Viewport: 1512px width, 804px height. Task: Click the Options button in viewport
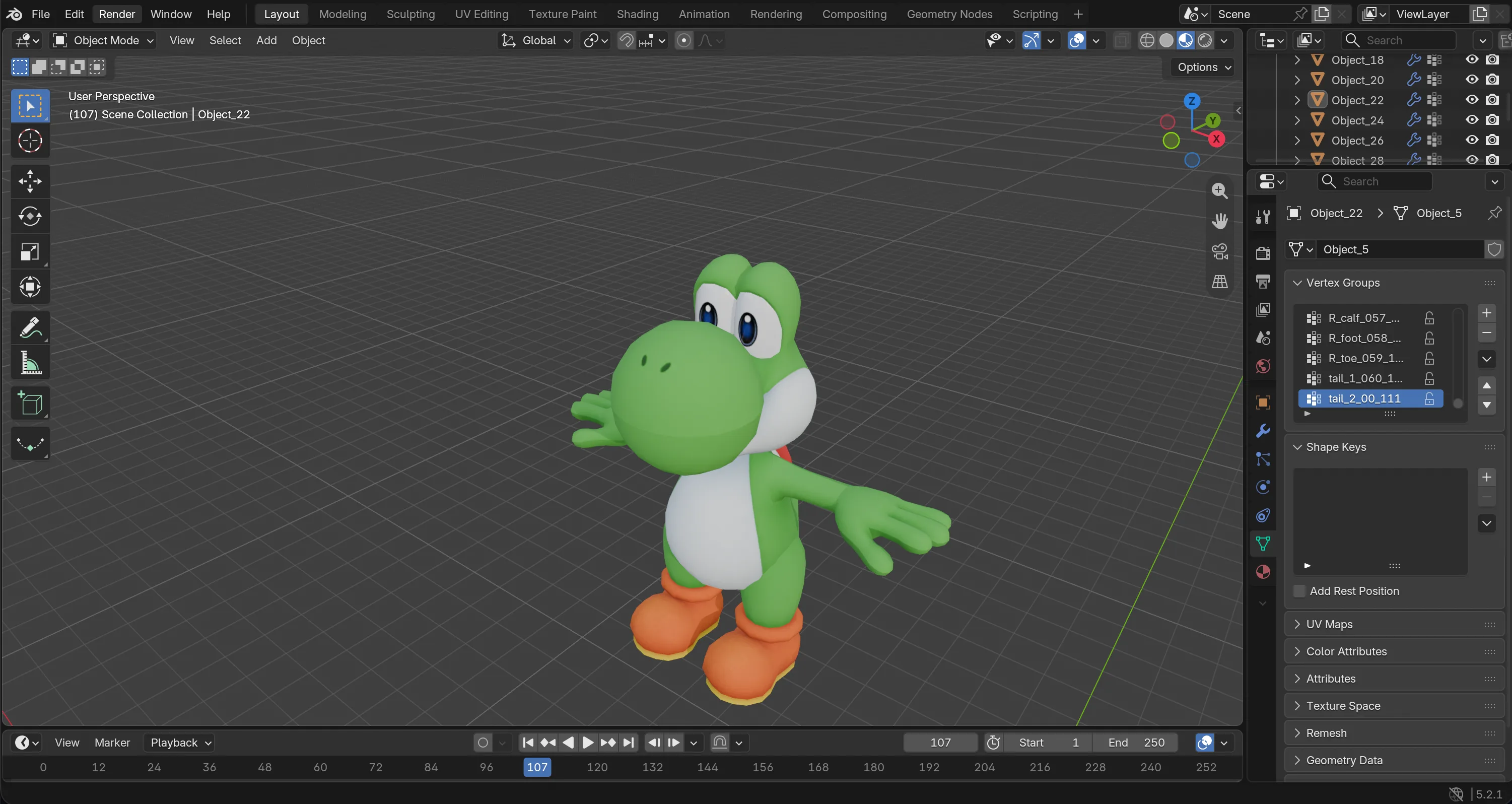1203,67
